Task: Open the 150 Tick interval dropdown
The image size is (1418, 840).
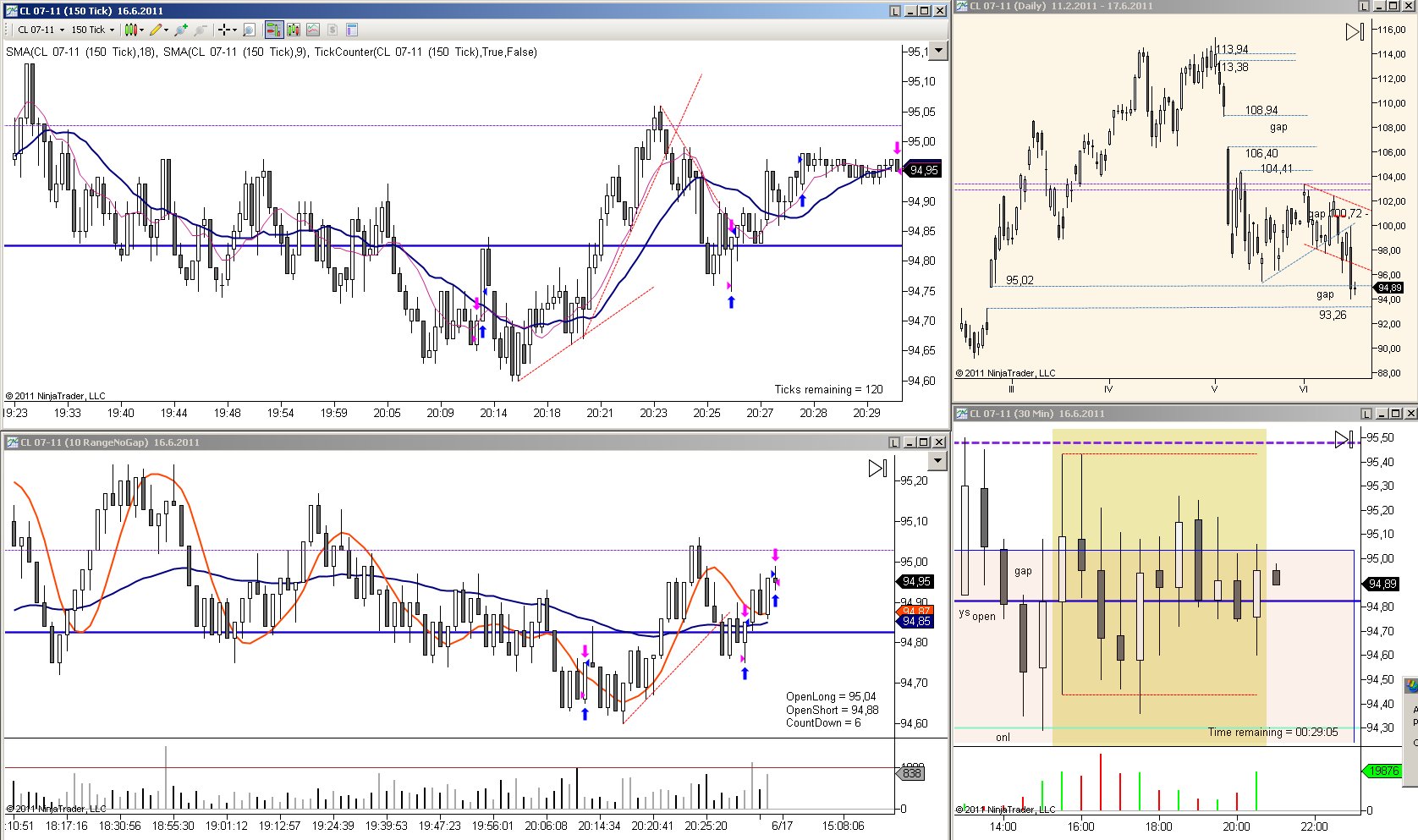Action: coord(92,30)
